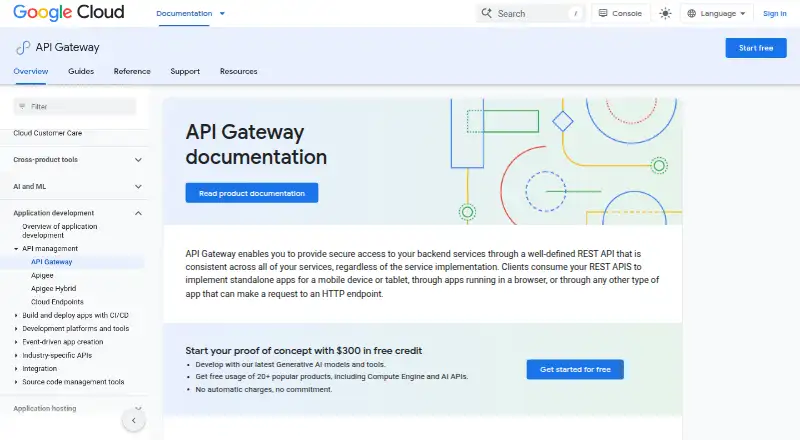Switch to the Guides tab
Image resolution: width=800 pixels, height=440 pixels.
click(x=81, y=71)
